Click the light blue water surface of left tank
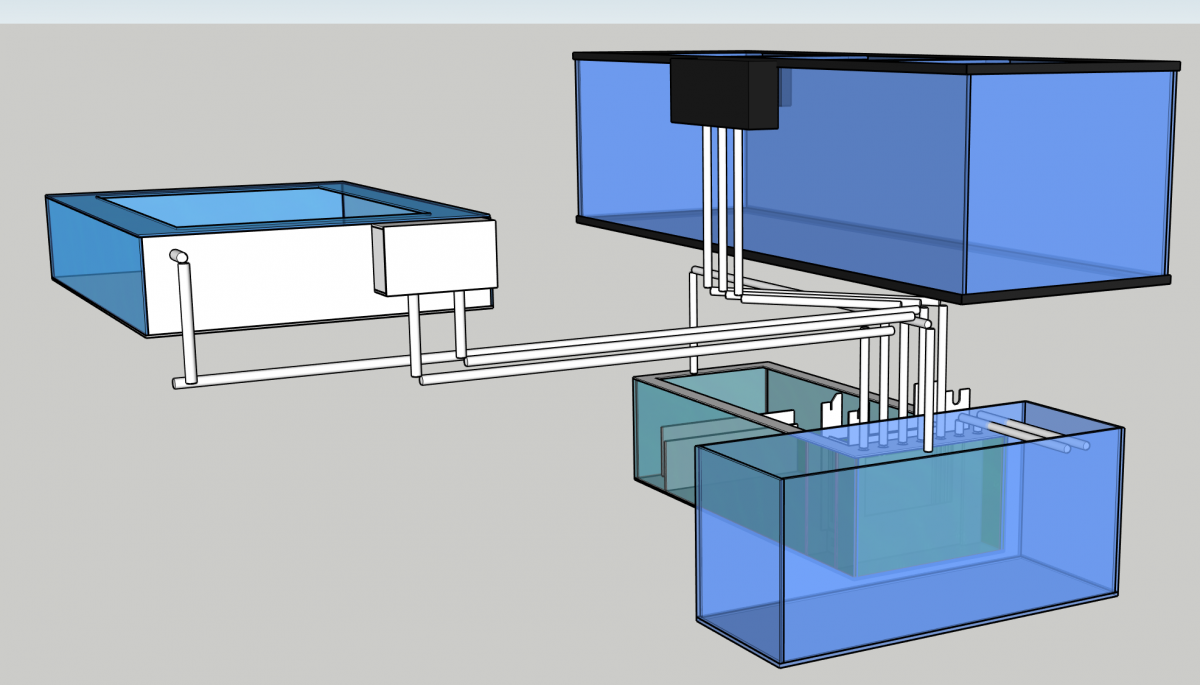 click(262, 205)
